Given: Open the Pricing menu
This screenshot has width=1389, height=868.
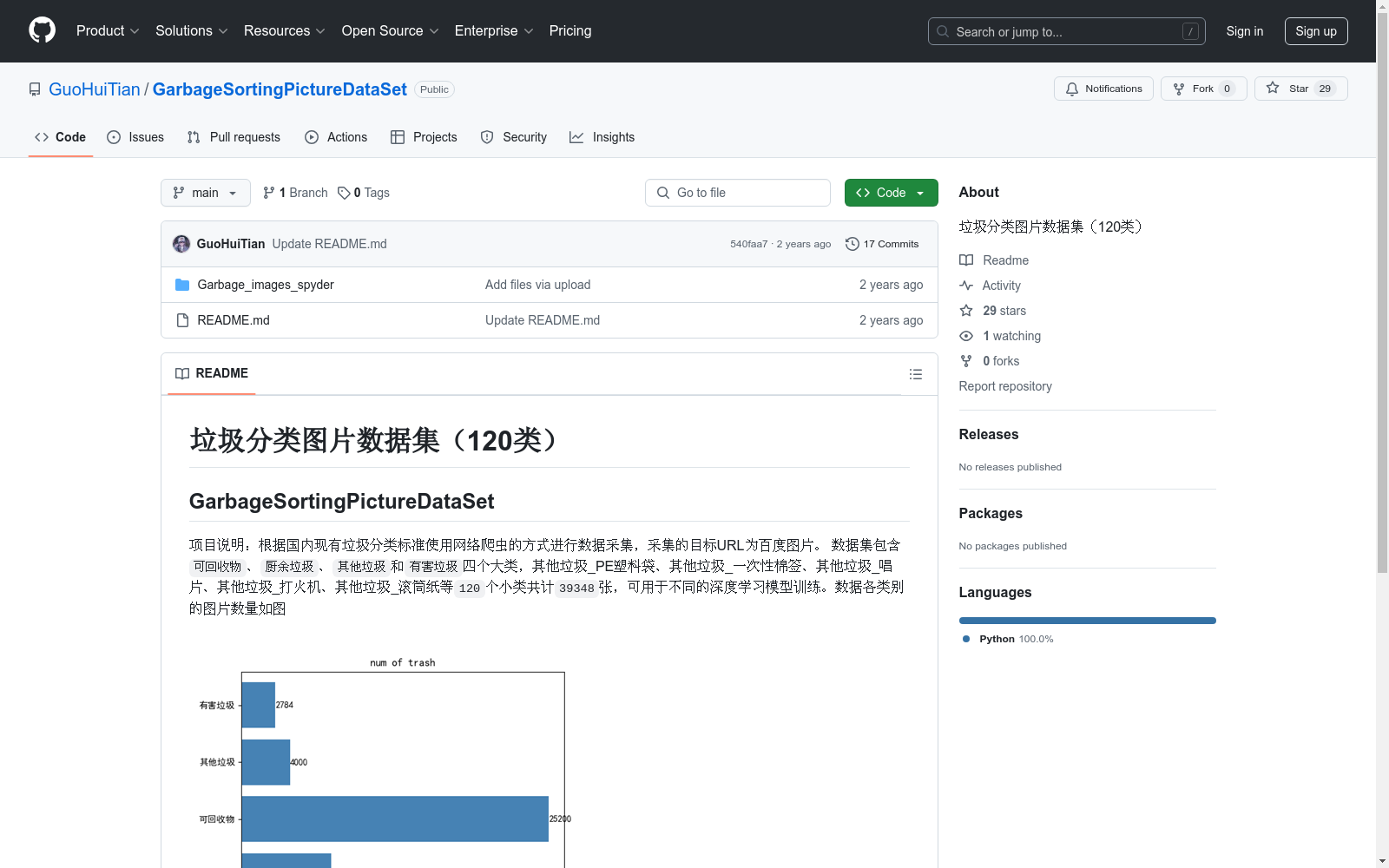Looking at the screenshot, I should [569, 30].
